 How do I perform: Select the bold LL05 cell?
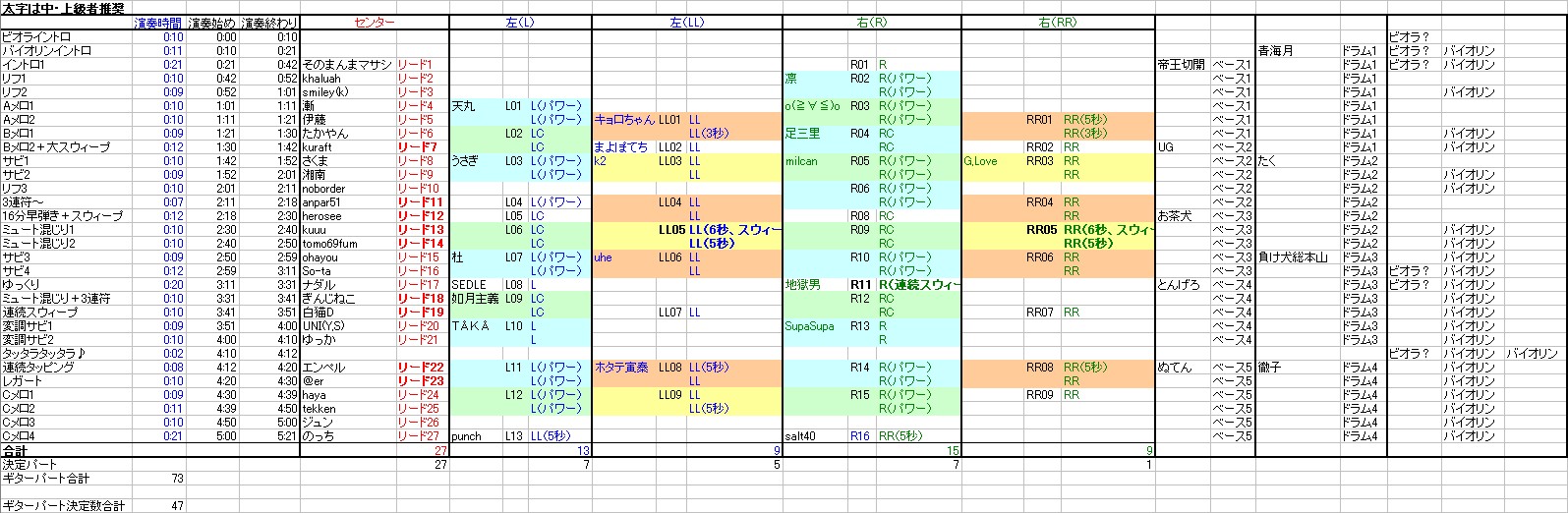point(671,229)
